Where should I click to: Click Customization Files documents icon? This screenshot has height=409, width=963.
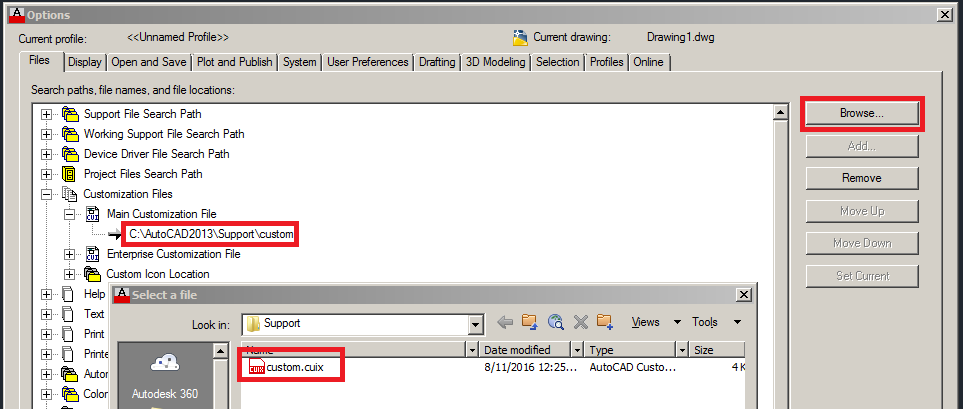[x=69, y=194]
